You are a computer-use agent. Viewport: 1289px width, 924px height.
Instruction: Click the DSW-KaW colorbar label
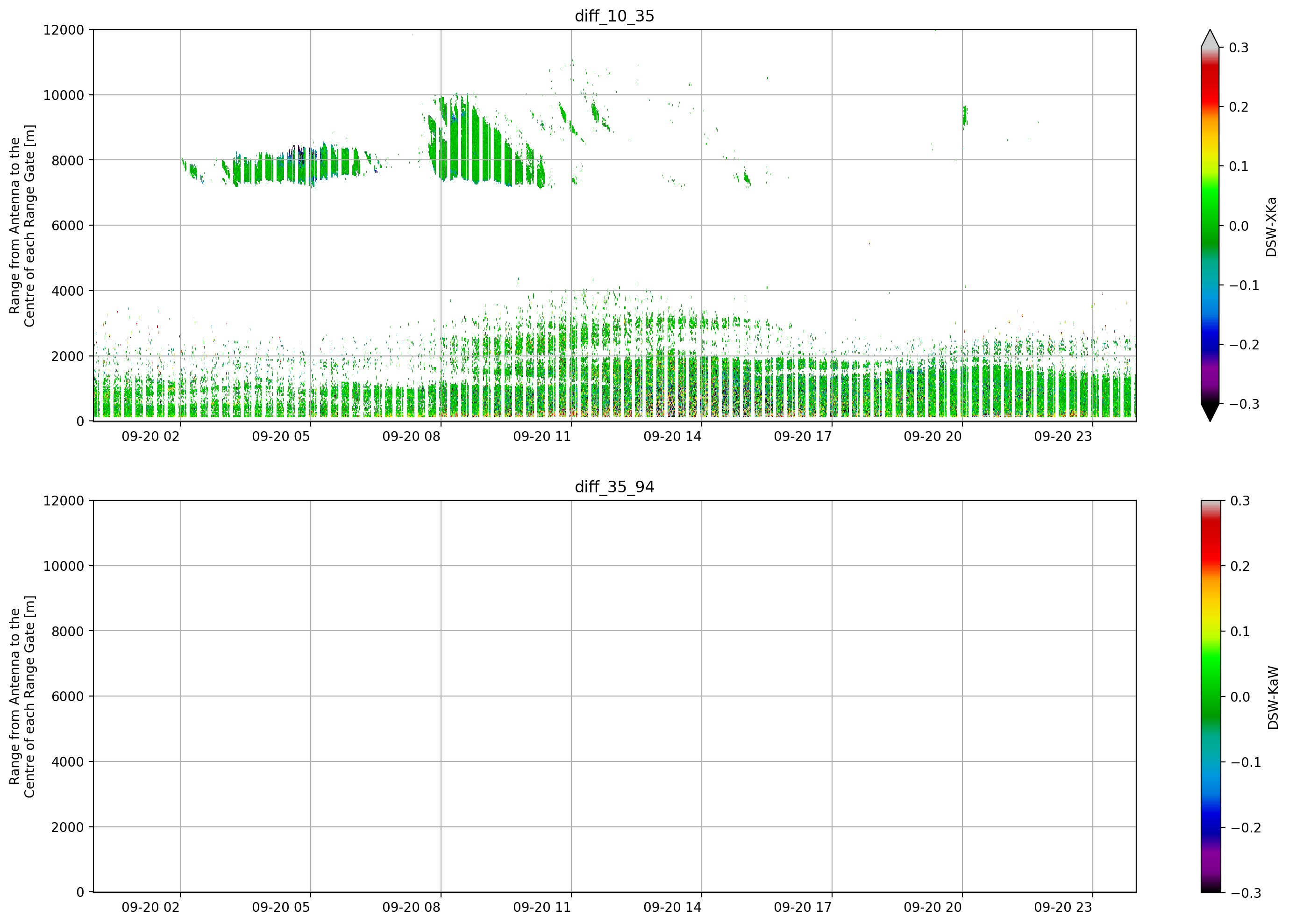point(1273,697)
